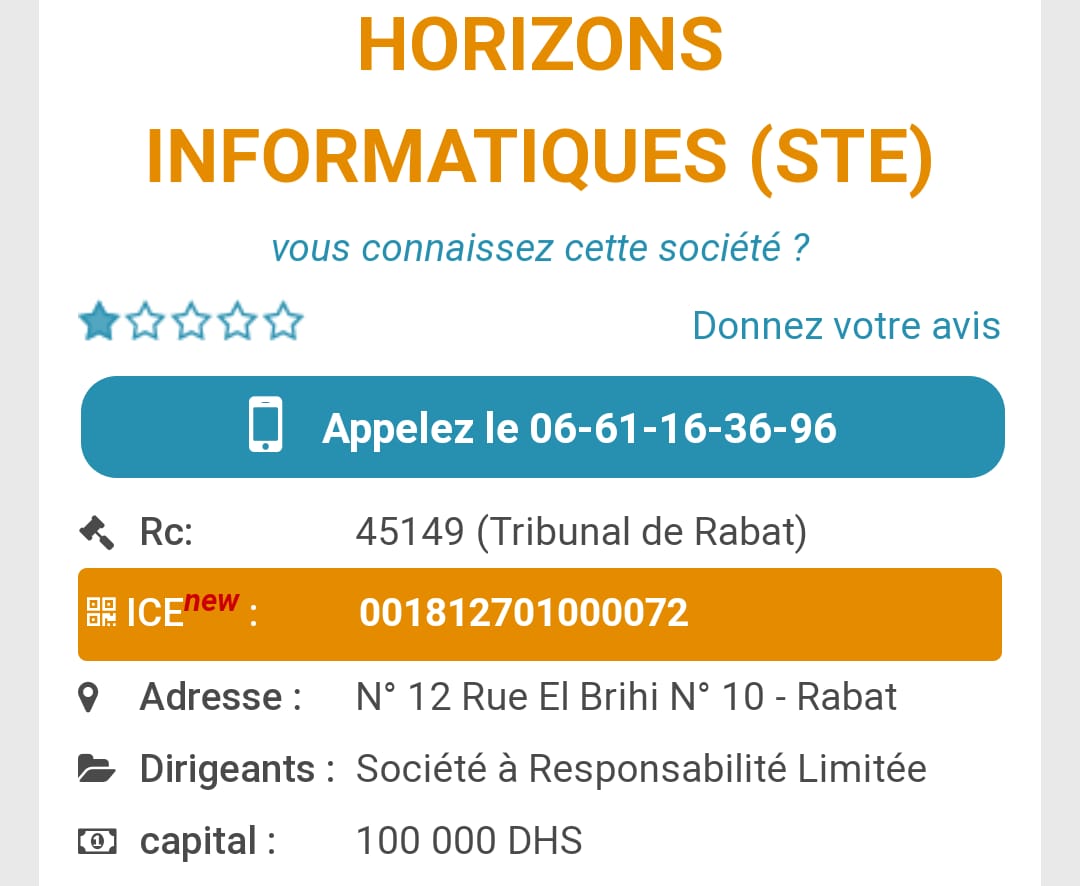Choose the fourth rating star
The height and width of the screenshot is (886, 1080).
click(x=238, y=322)
